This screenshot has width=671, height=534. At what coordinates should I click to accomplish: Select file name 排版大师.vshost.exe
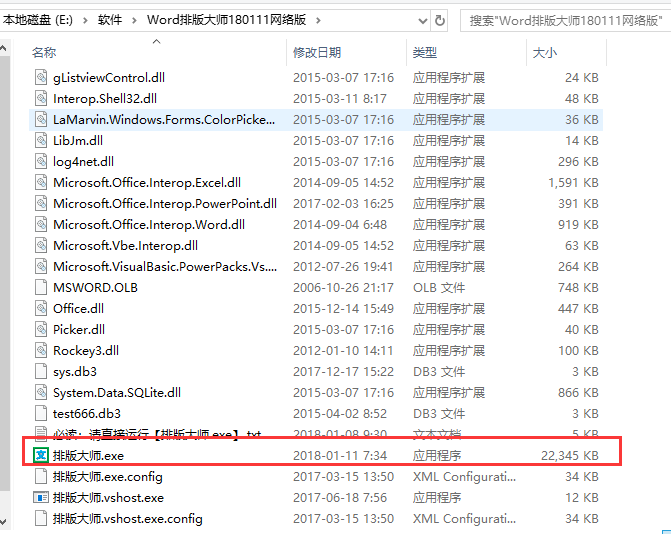tap(108, 497)
